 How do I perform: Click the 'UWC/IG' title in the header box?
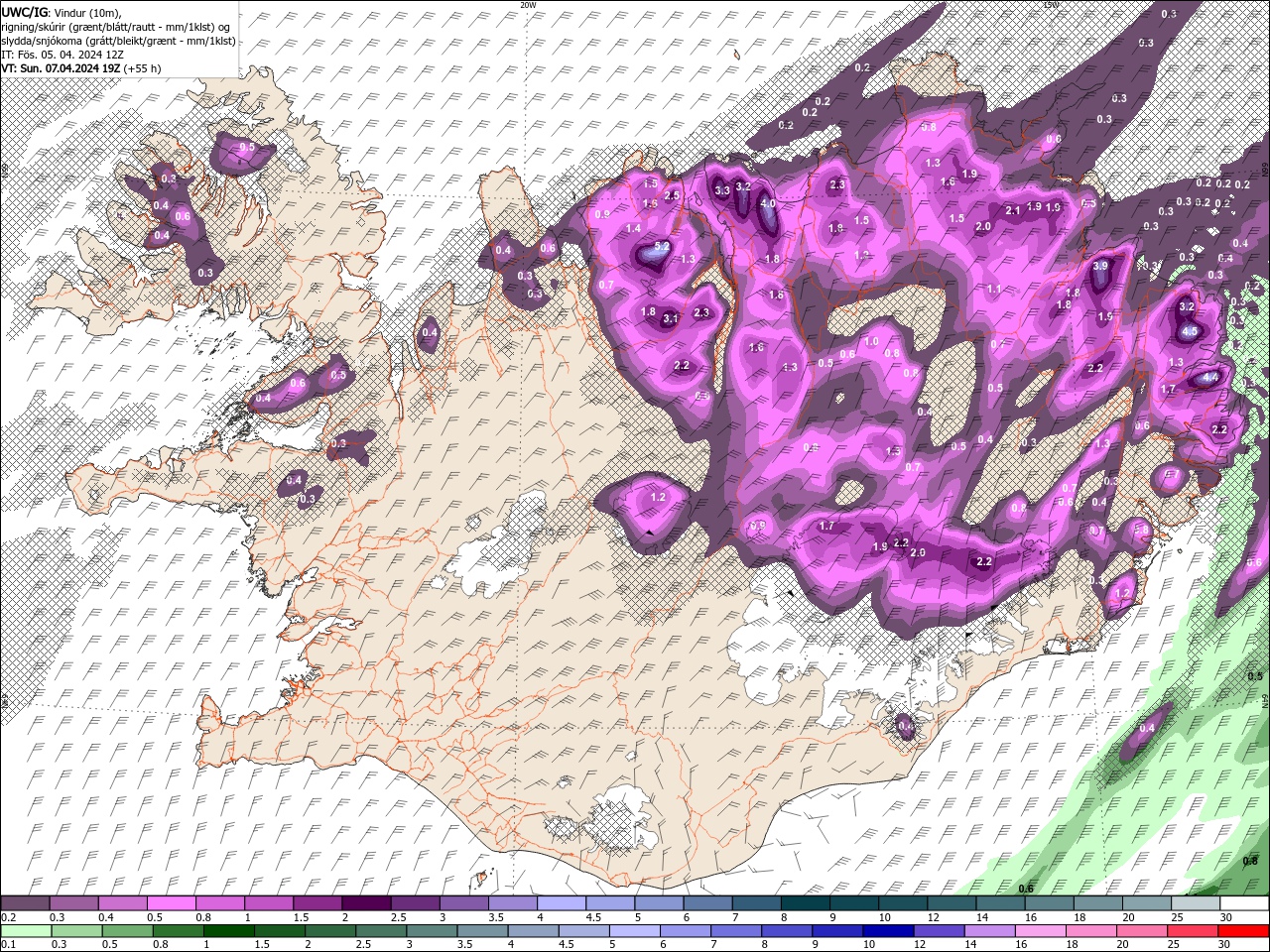click(24, 12)
